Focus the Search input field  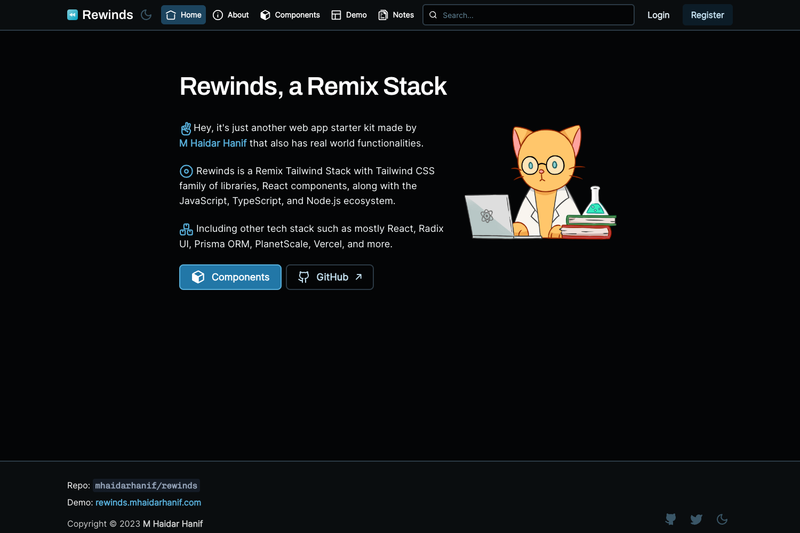point(528,15)
